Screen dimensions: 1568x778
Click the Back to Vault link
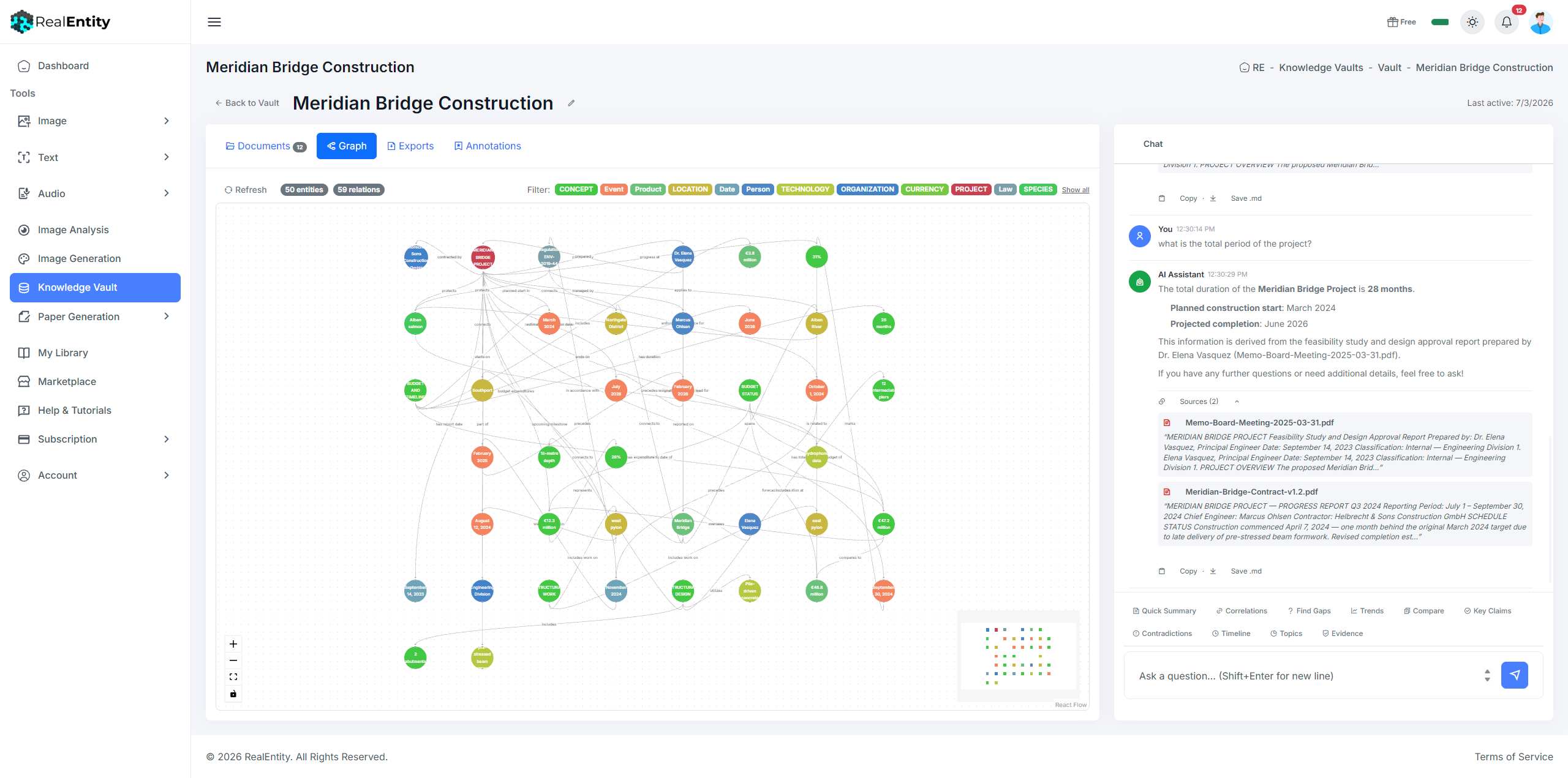coord(247,103)
